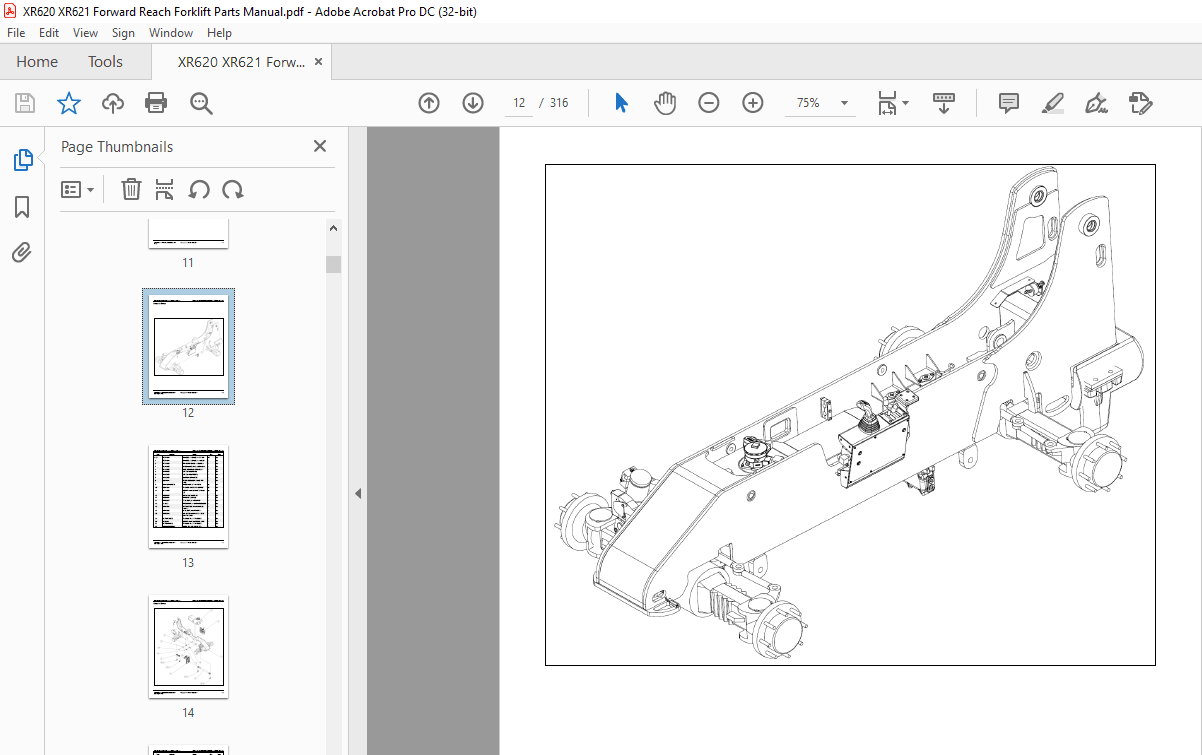Toggle the Page Thumbnails sidebar panel
The height and width of the screenshot is (755, 1202).
tap(21, 160)
